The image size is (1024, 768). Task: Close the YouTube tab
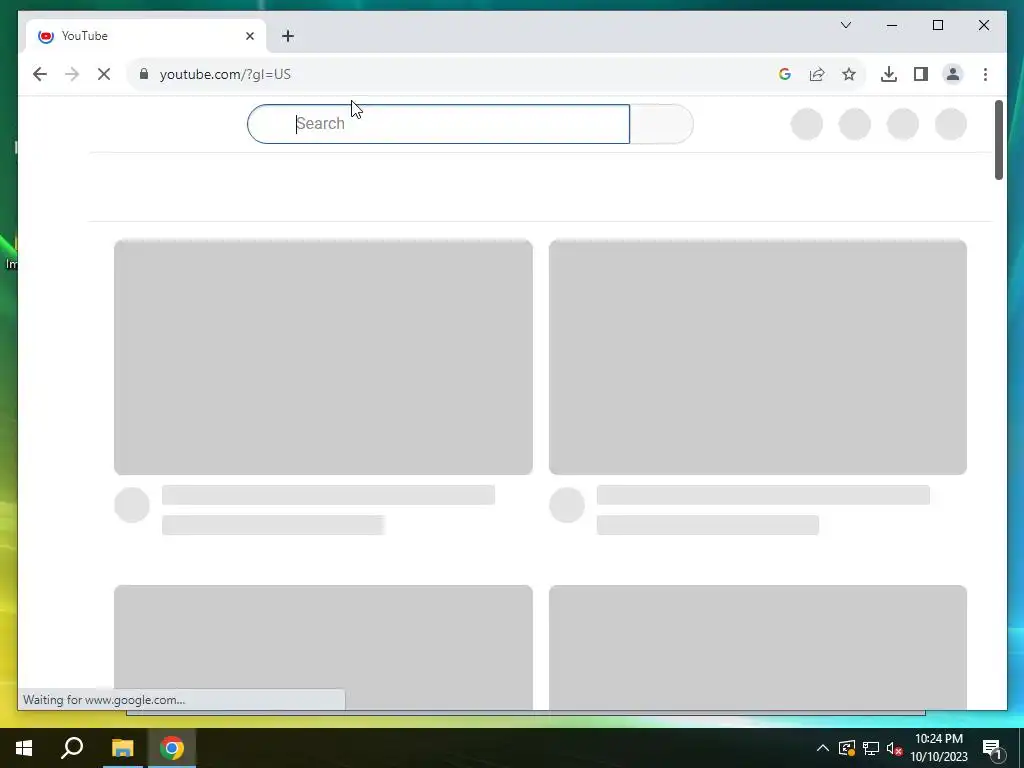[x=249, y=36]
